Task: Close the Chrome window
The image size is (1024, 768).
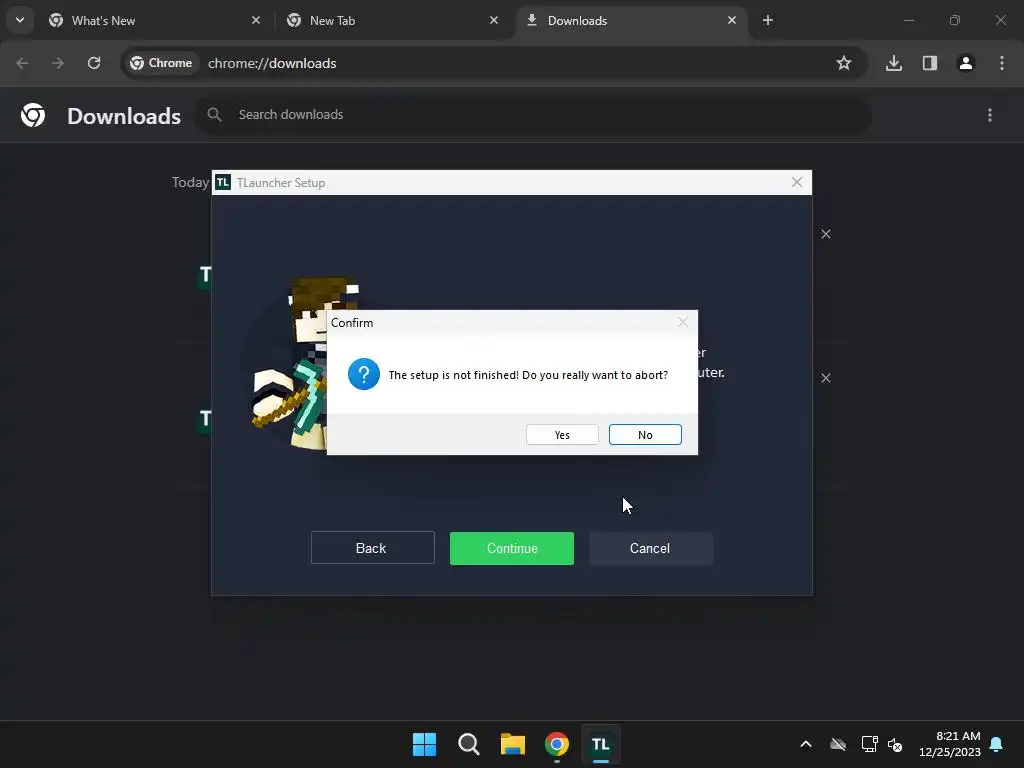Action: point(1000,20)
